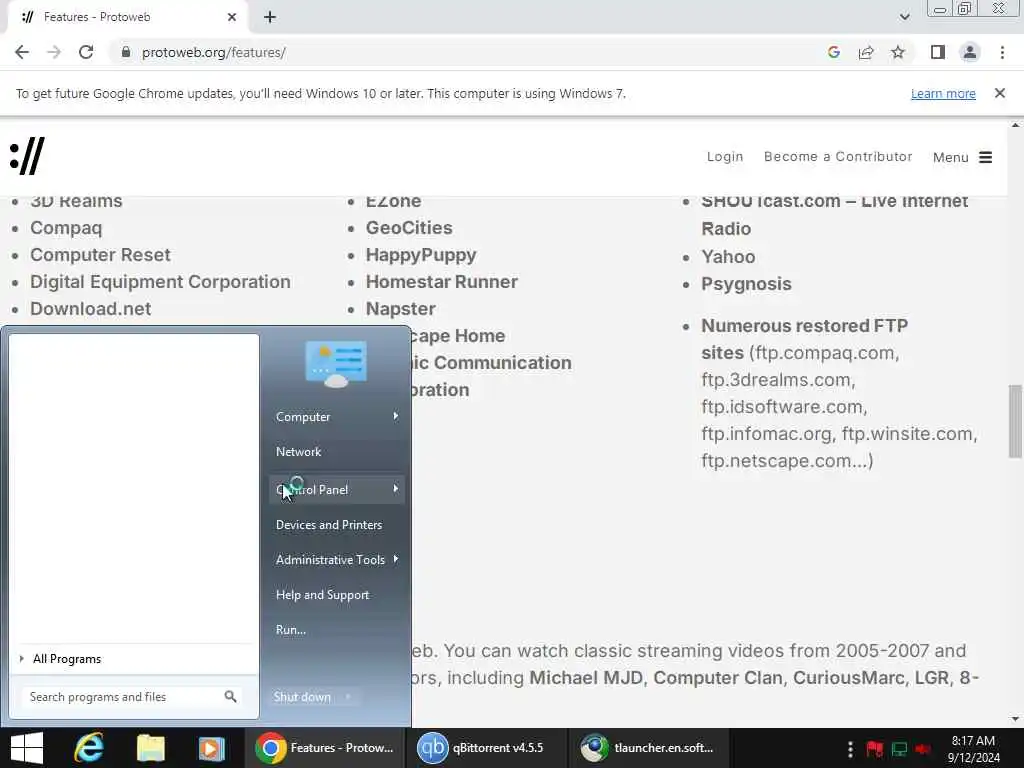Bookmark page with the star icon
The width and height of the screenshot is (1024, 768).
pos(898,52)
